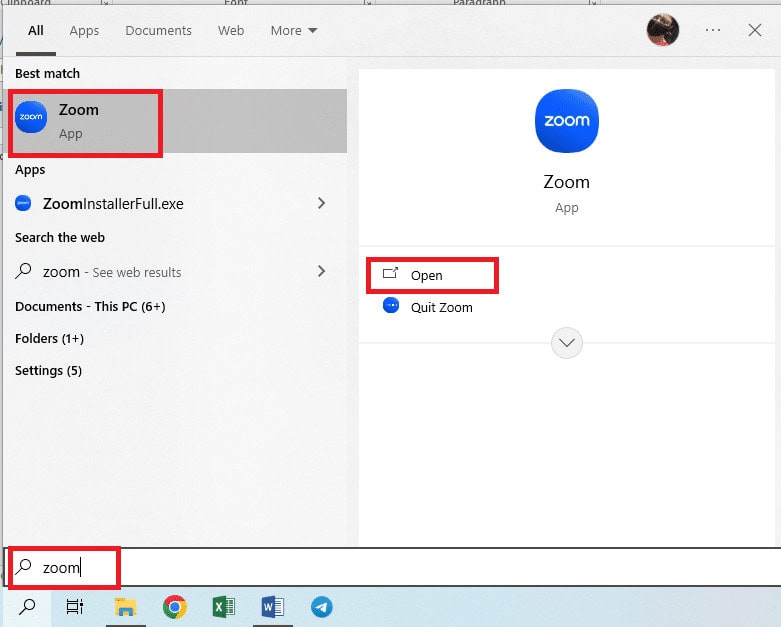Select the All search tab
Screen dimensions: 781x627
click(x=35, y=31)
